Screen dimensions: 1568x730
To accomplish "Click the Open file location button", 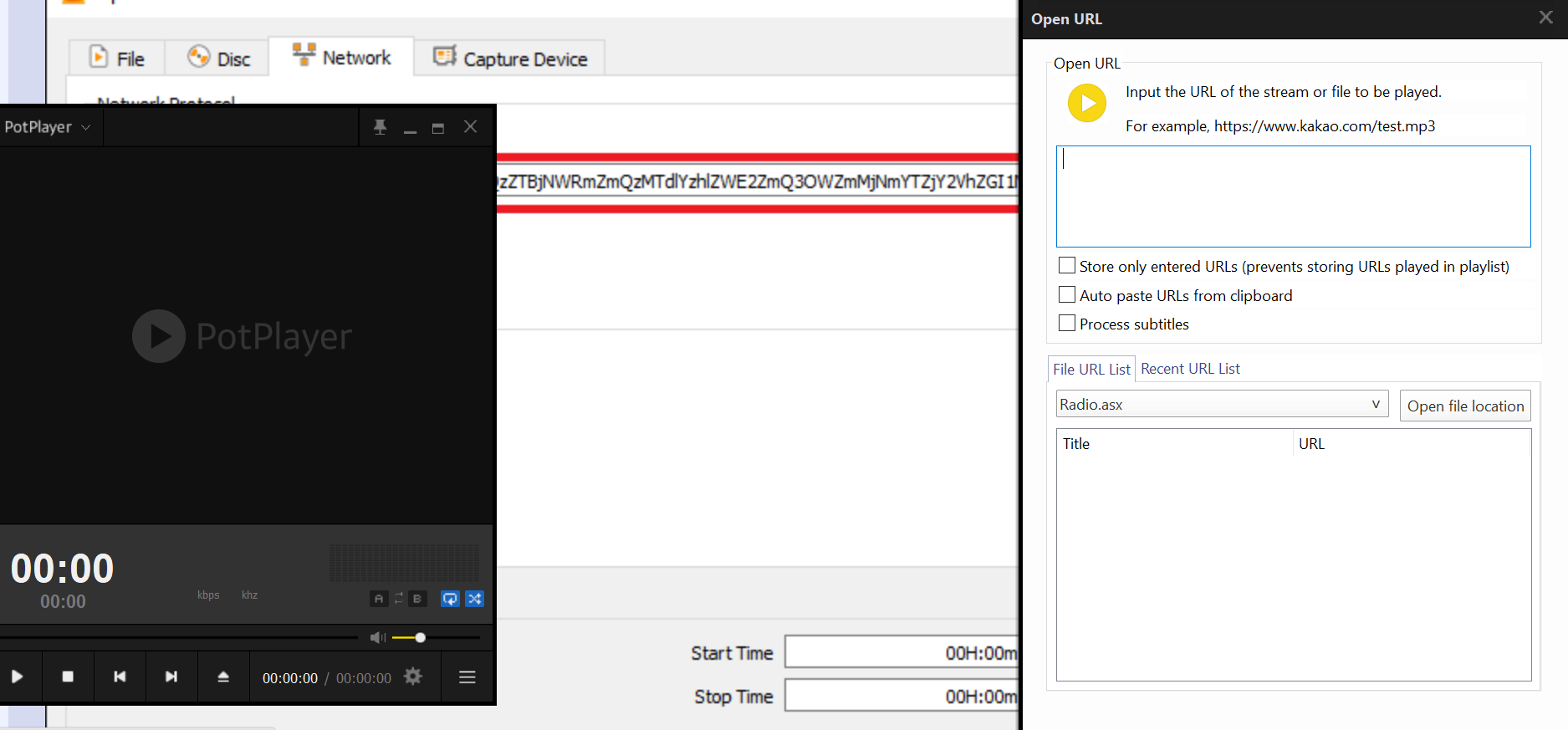I will pos(1465,406).
